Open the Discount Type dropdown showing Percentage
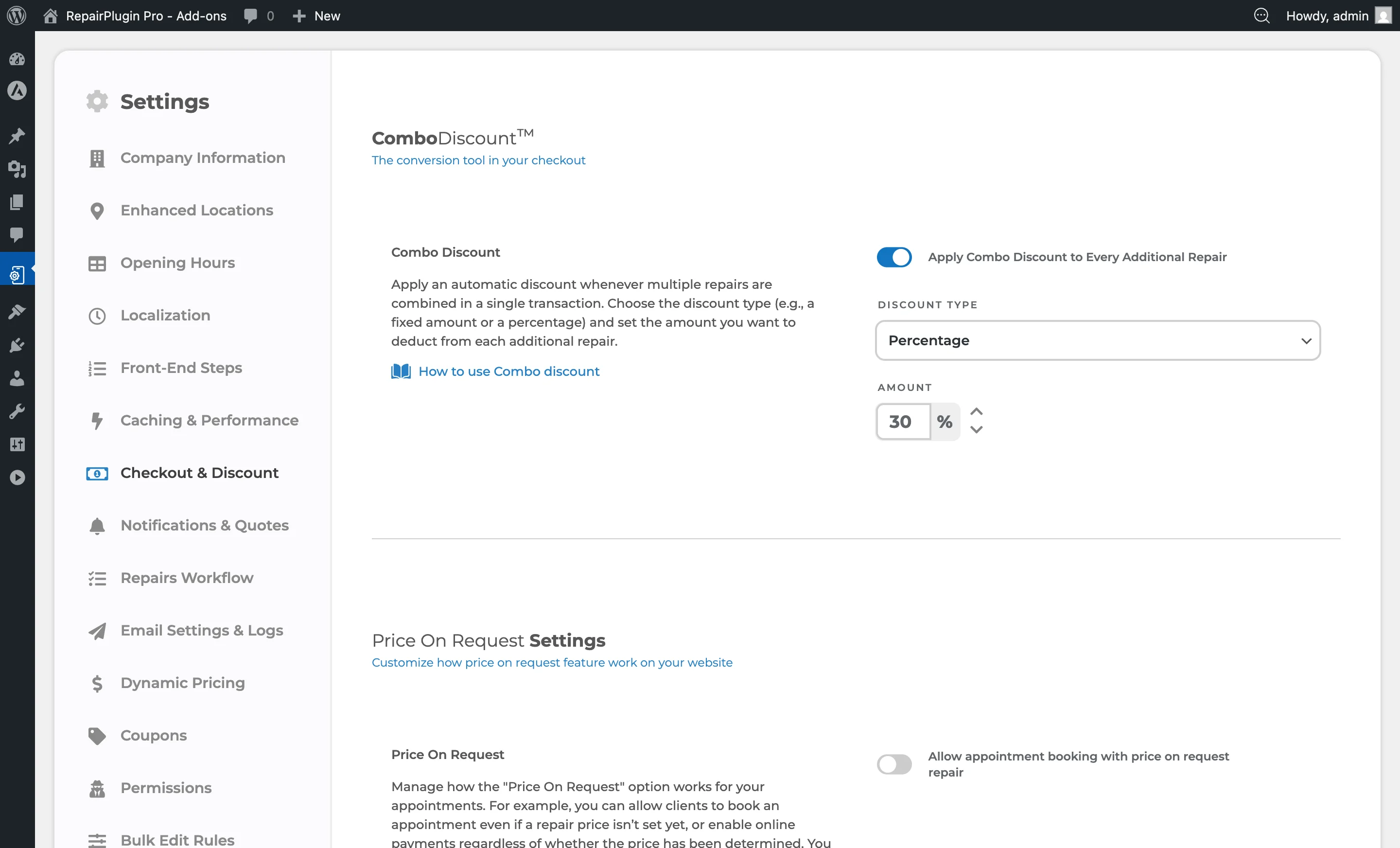The image size is (1400, 848). (1097, 340)
